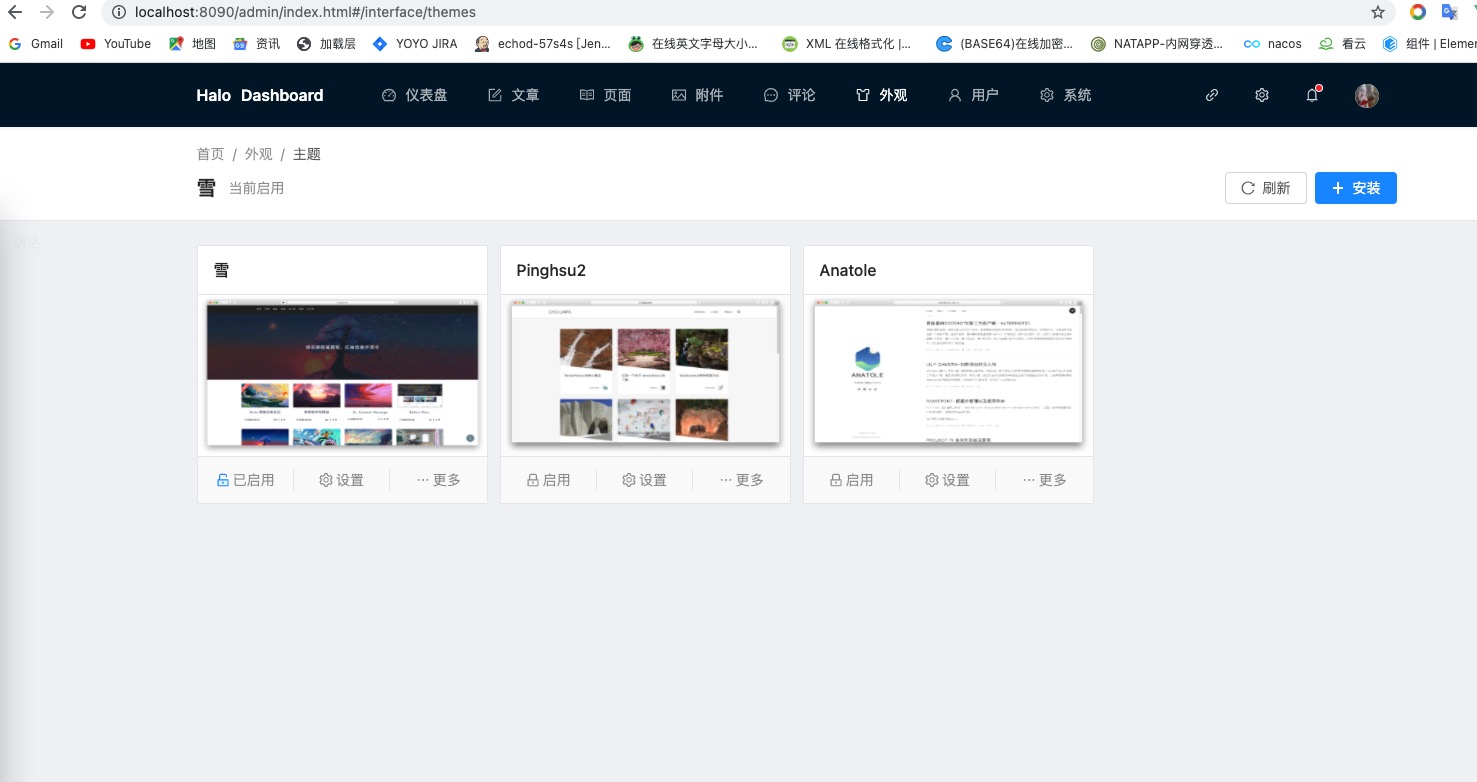Enable the Anatole theme
1477x782 pixels.
[x=851, y=480]
